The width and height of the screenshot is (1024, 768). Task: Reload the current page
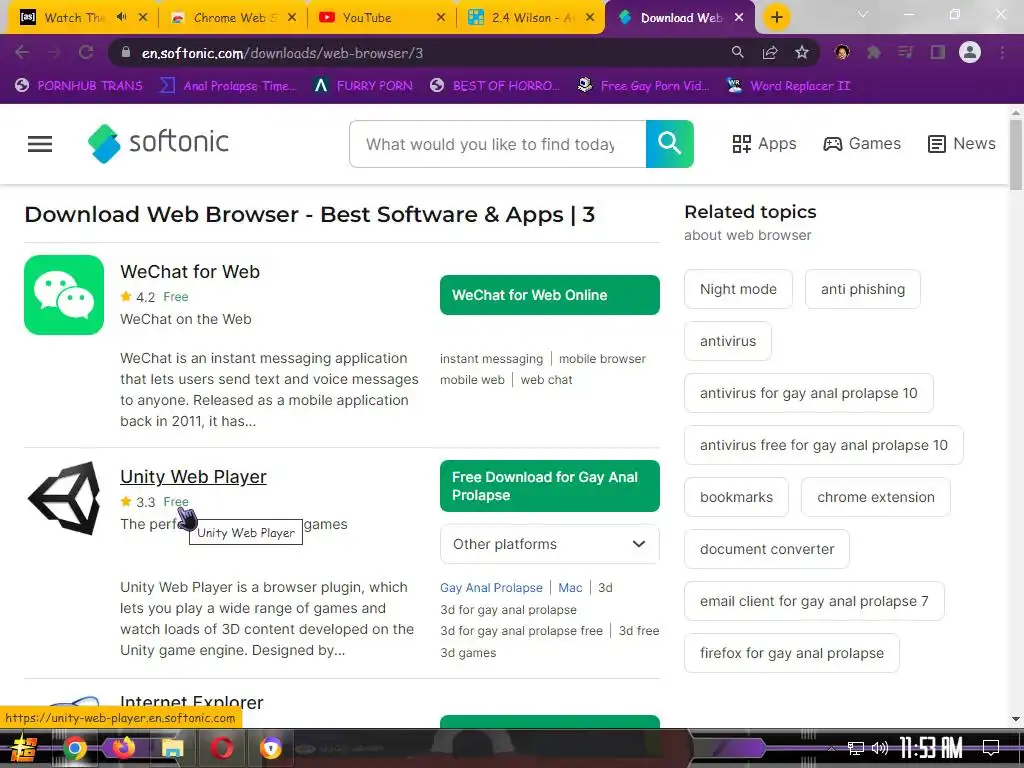[x=86, y=53]
